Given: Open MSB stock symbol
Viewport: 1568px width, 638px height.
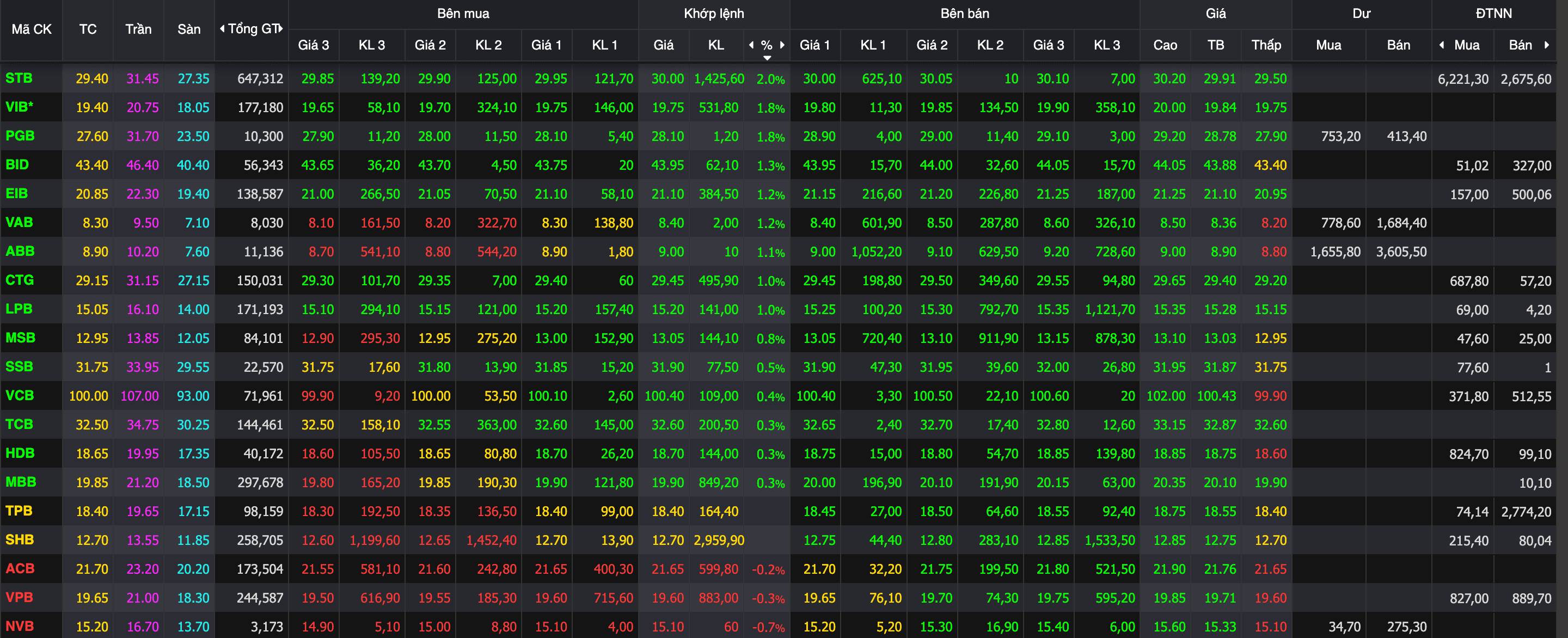Looking at the screenshot, I should click(x=20, y=338).
